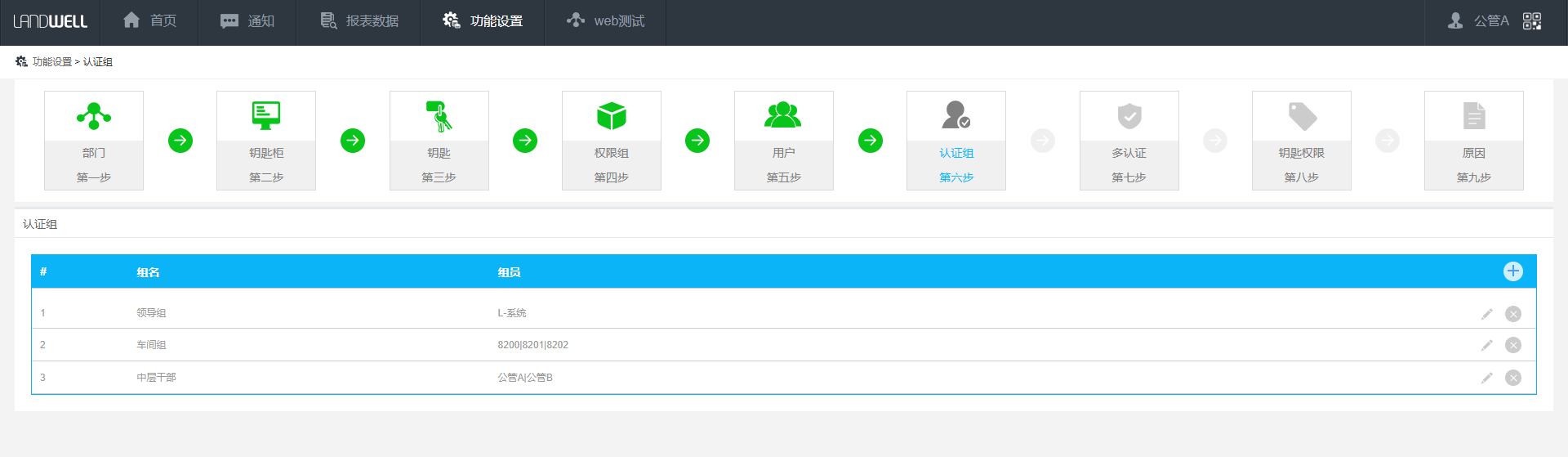The image size is (1568, 457).
Task: Select the 原因 document icon
Action: (x=1473, y=117)
